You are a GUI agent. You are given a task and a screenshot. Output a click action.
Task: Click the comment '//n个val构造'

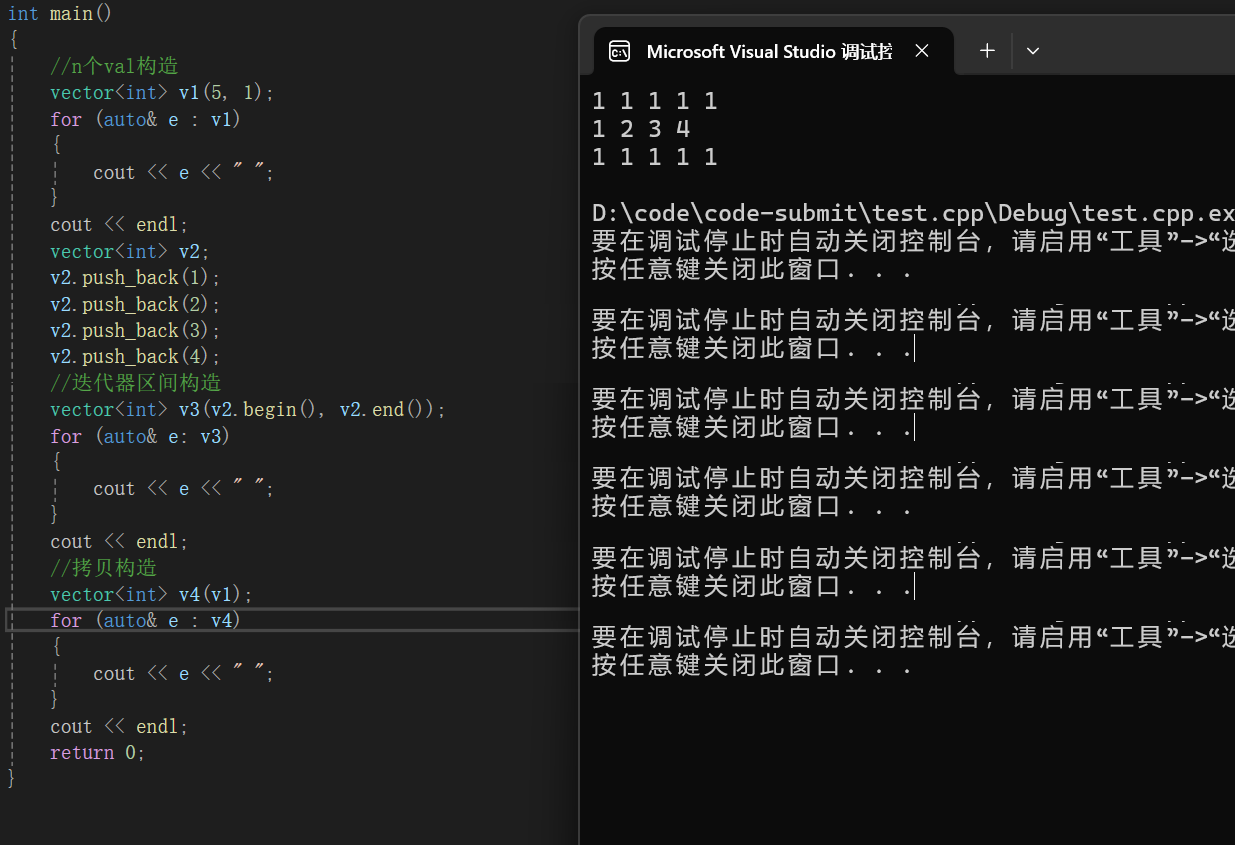point(114,66)
